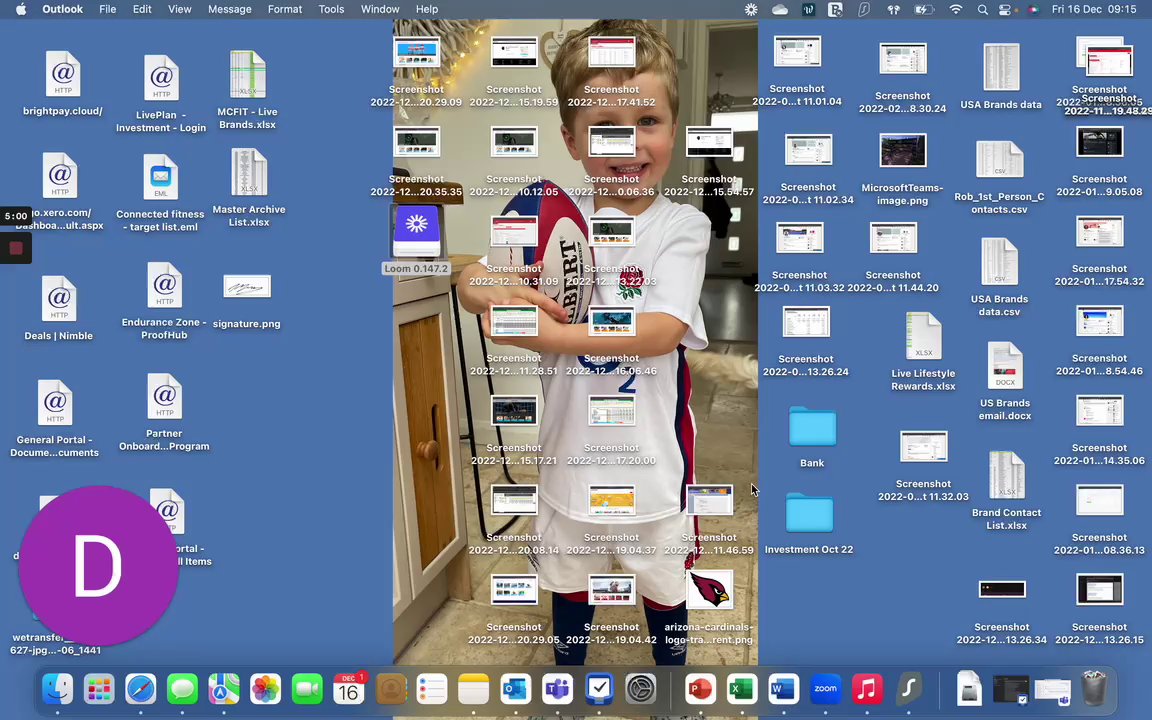1152x720 pixels.
Task: Open Notes from the Dock
Action: coord(474,689)
